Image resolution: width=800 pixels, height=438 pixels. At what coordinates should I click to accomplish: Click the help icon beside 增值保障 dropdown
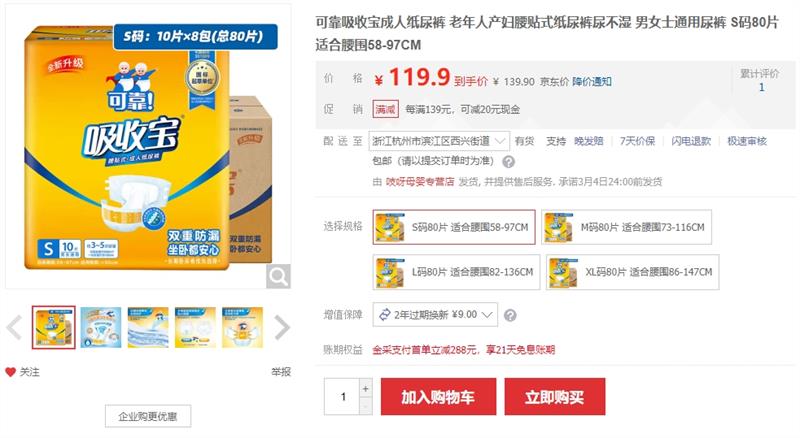pyautogui.click(x=510, y=315)
